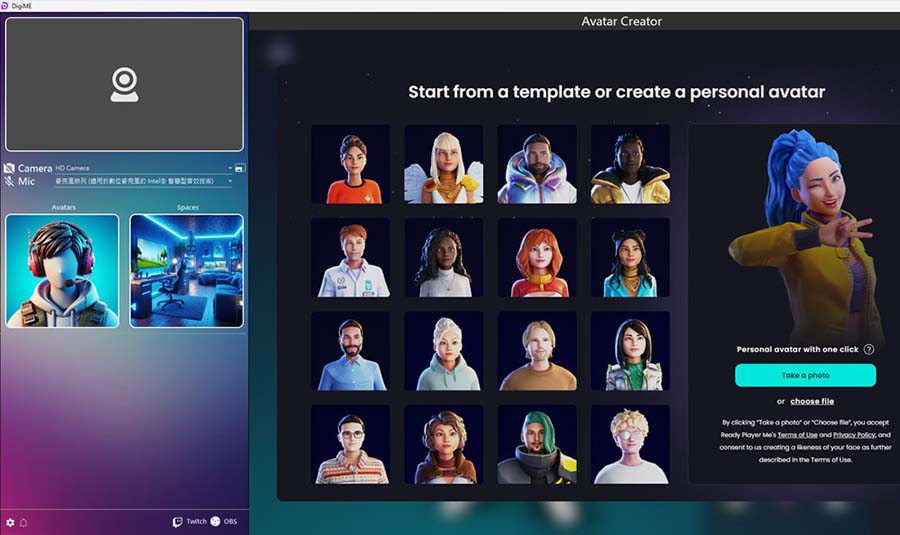Click the DigiME app icon in title bar

(x=5, y=5)
